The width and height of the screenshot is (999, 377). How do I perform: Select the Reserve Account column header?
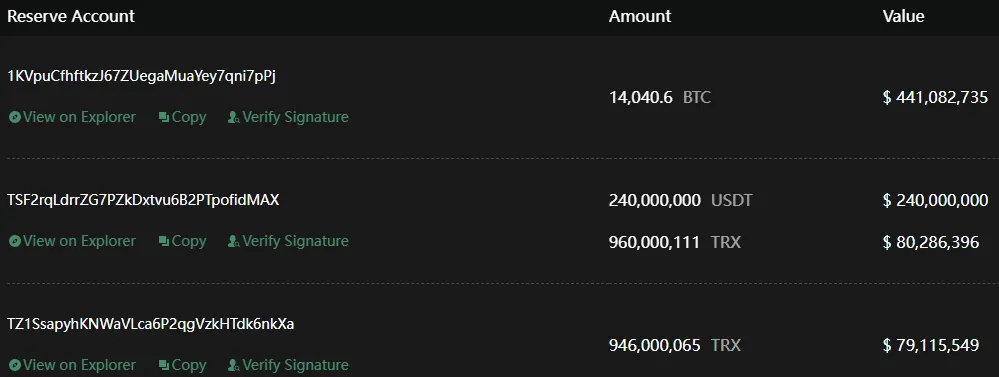71,17
